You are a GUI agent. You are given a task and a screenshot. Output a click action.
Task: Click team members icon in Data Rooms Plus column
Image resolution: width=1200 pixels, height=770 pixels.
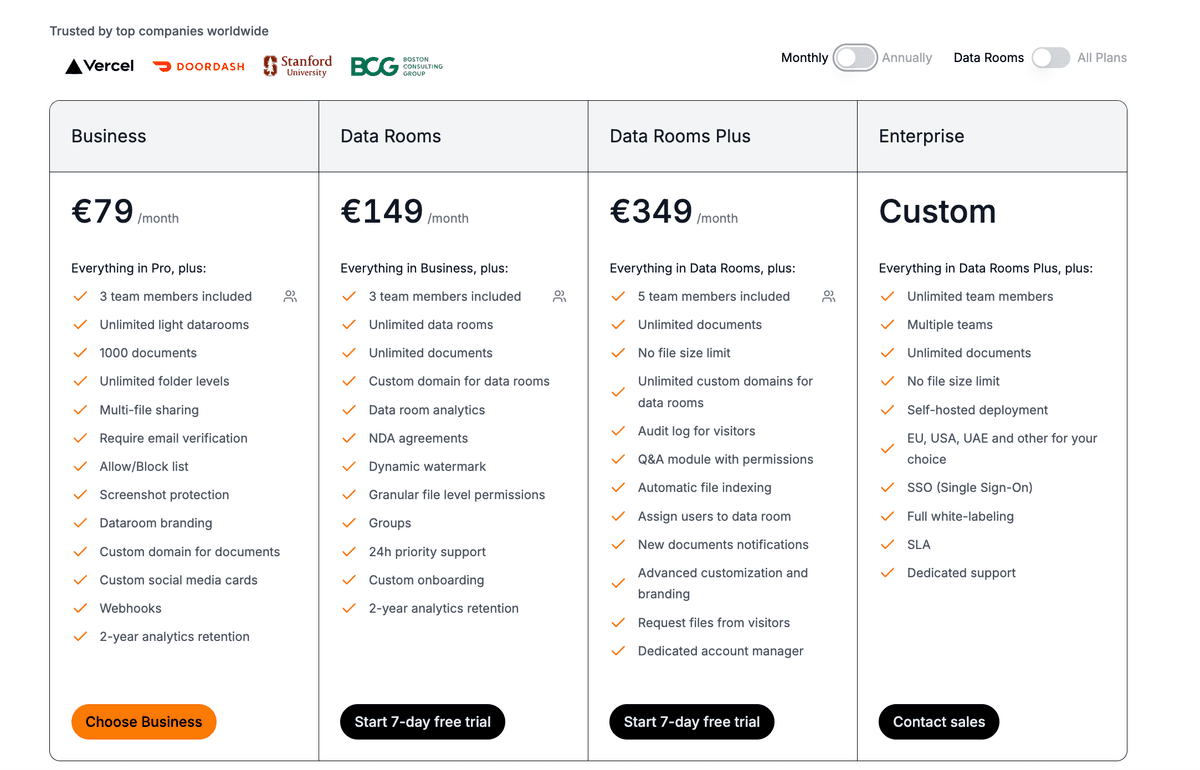[x=828, y=296]
